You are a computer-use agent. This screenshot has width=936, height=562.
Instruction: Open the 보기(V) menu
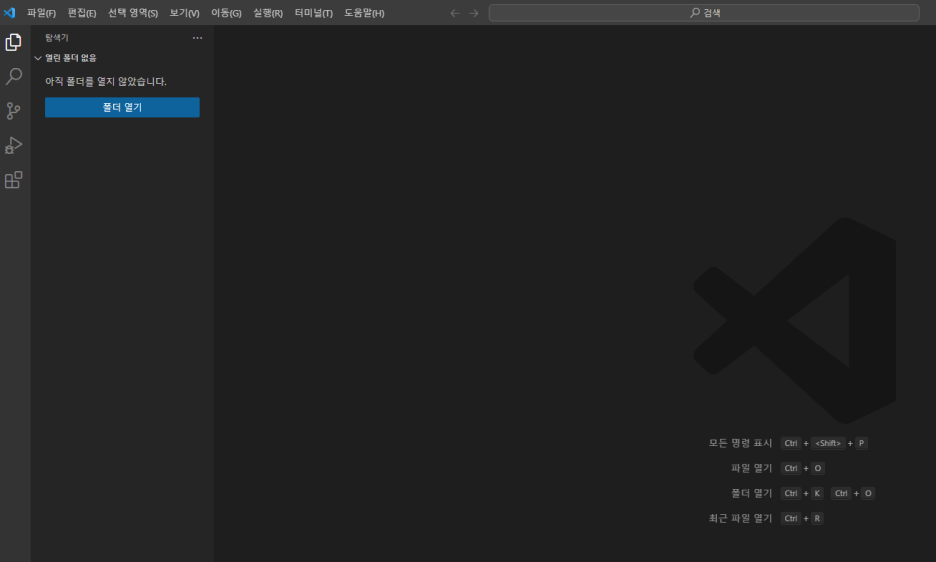184,13
